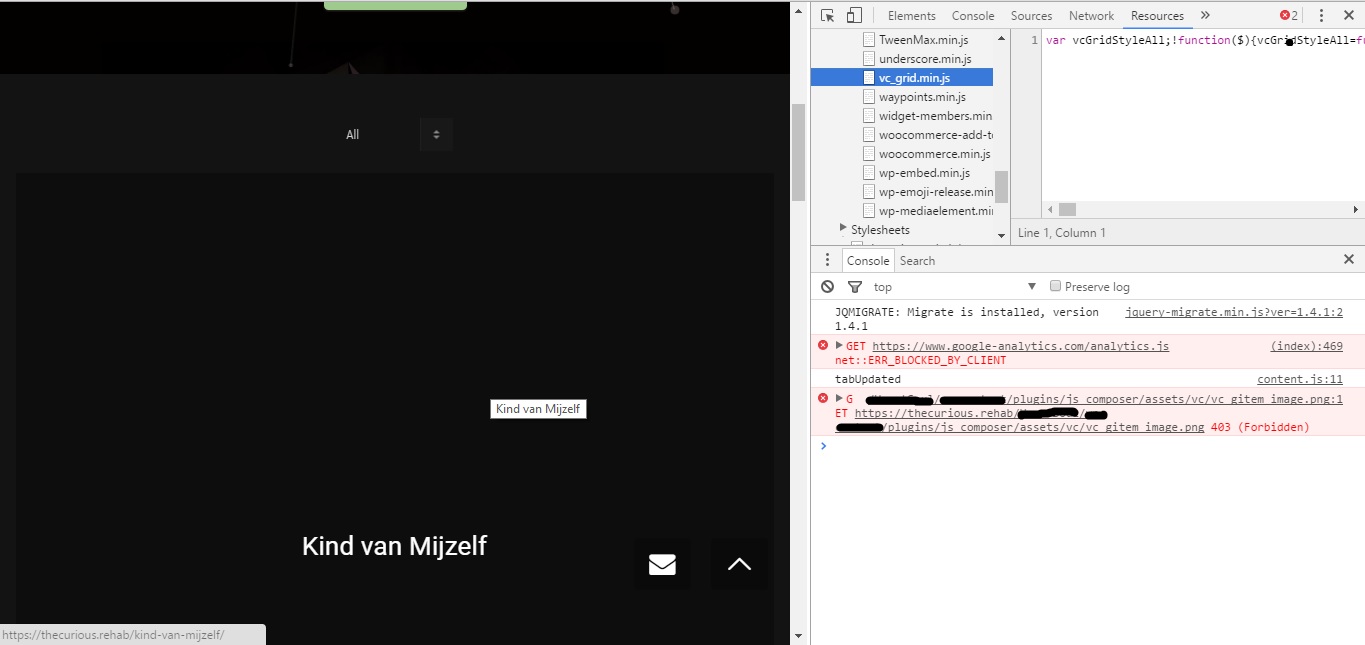The image size is (1365, 645).
Task: Activate the inspect element picker icon
Action: 828,15
